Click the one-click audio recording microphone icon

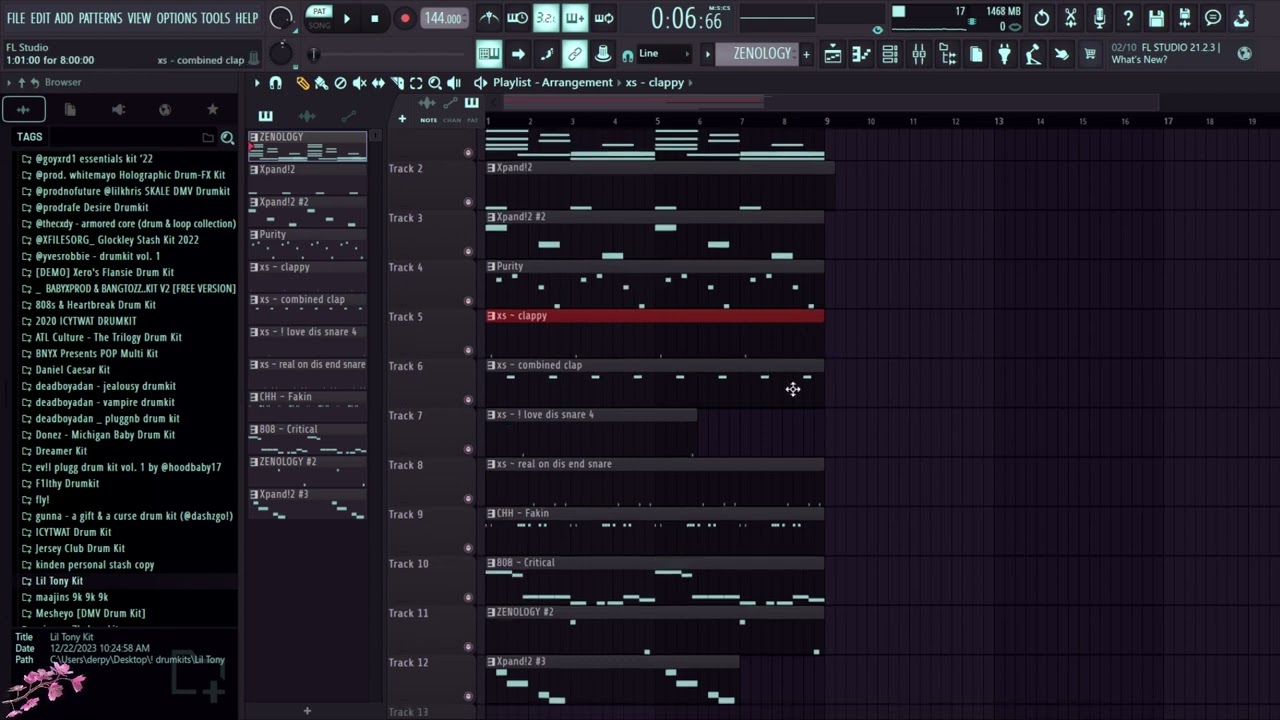coord(1099,18)
